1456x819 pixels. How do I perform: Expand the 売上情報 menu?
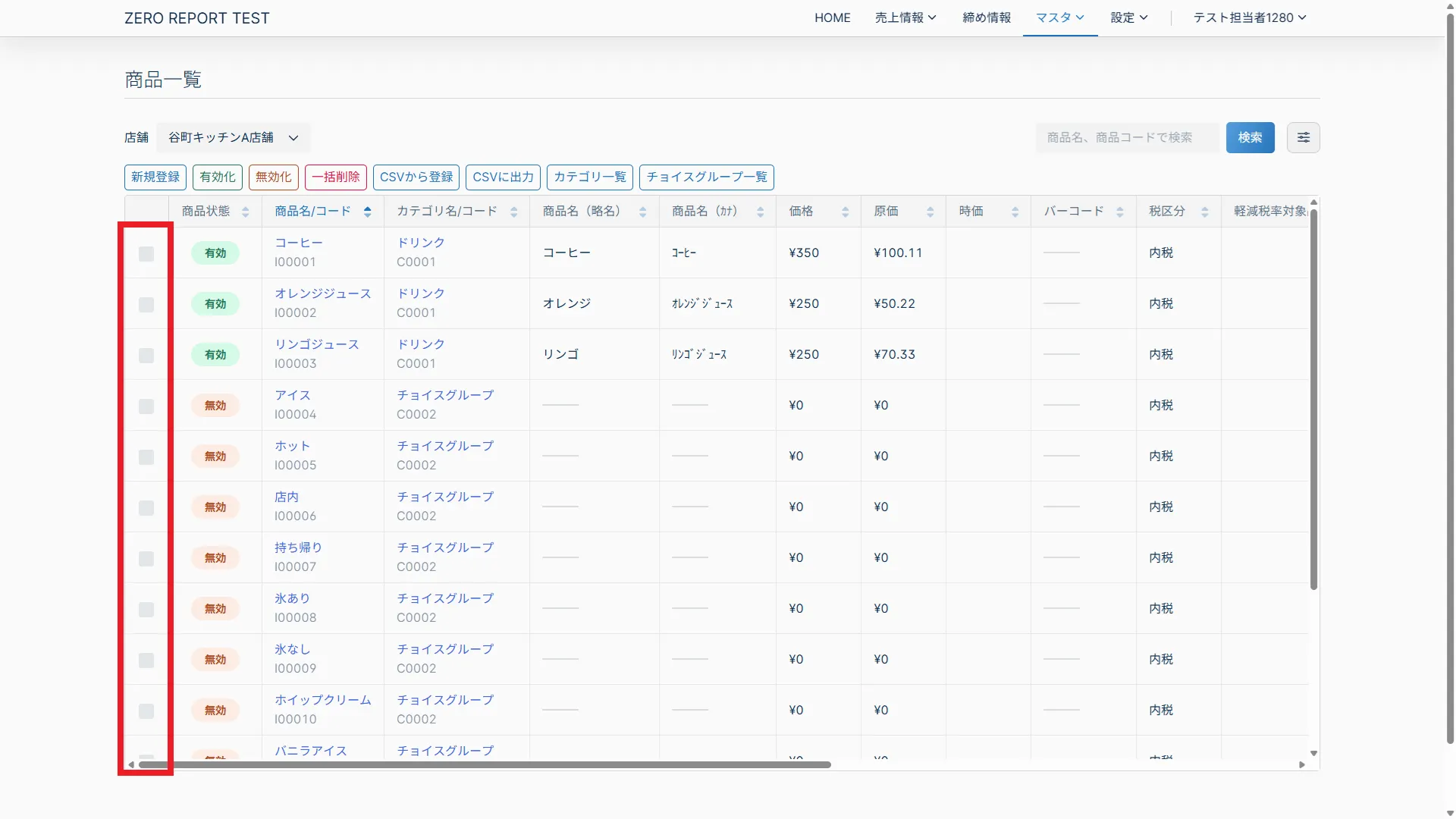[x=905, y=17]
